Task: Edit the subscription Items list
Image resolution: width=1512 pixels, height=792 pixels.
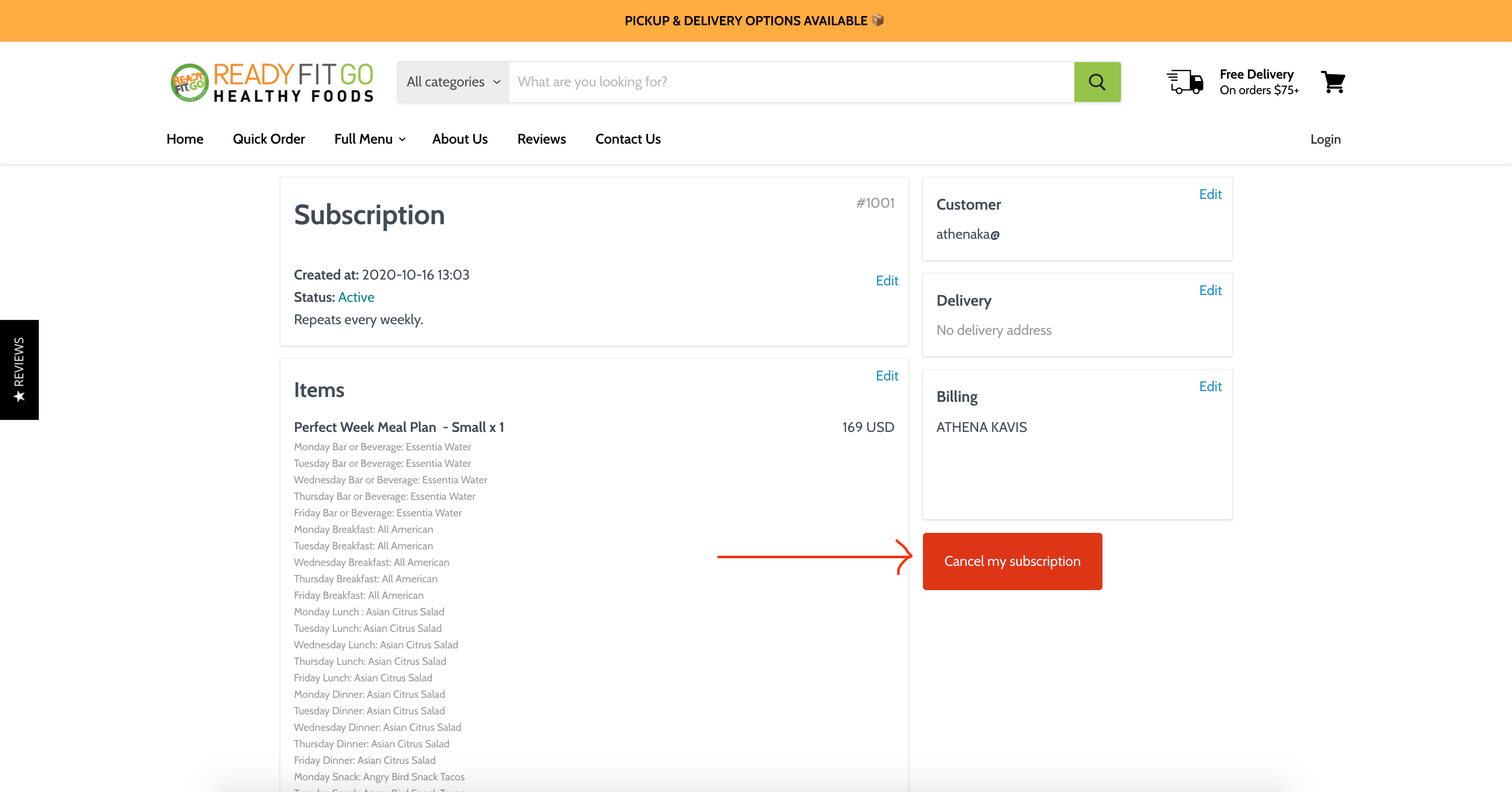Action: click(887, 376)
